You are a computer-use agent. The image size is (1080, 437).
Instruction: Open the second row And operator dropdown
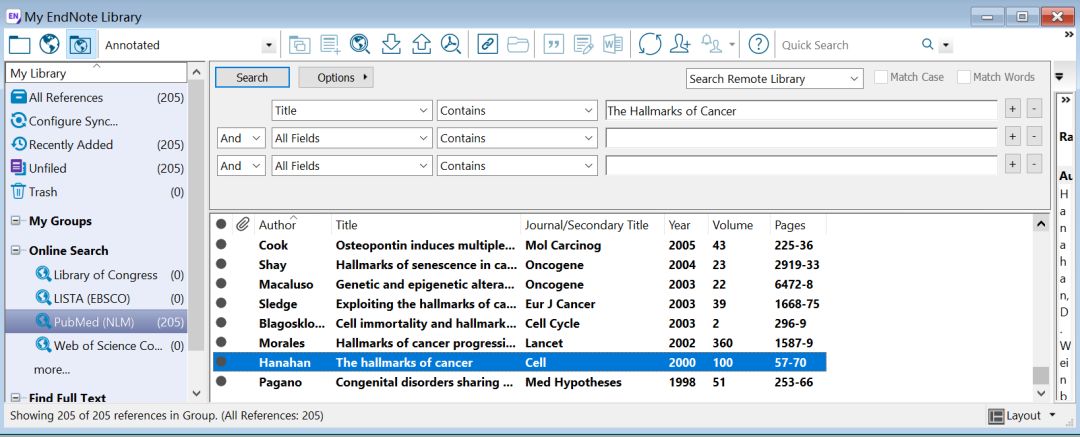241,138
